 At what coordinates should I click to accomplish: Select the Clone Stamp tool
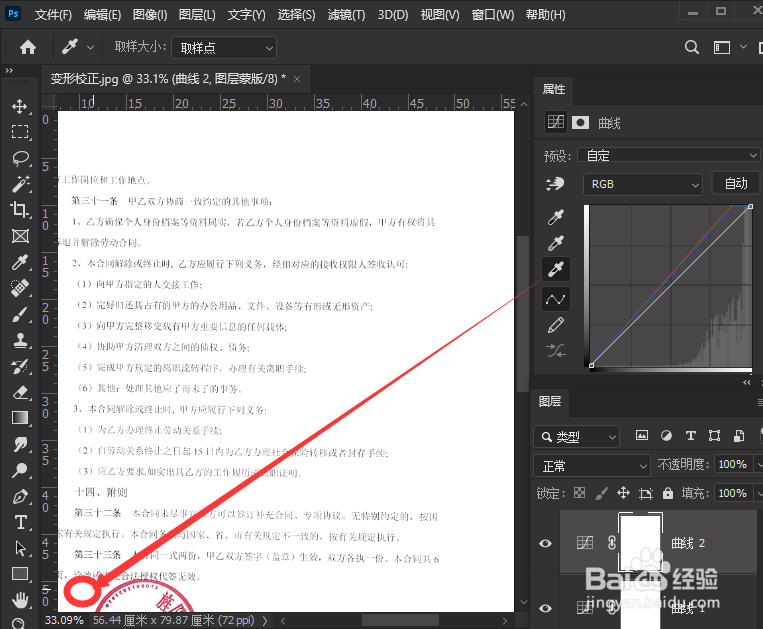(20, 340)
